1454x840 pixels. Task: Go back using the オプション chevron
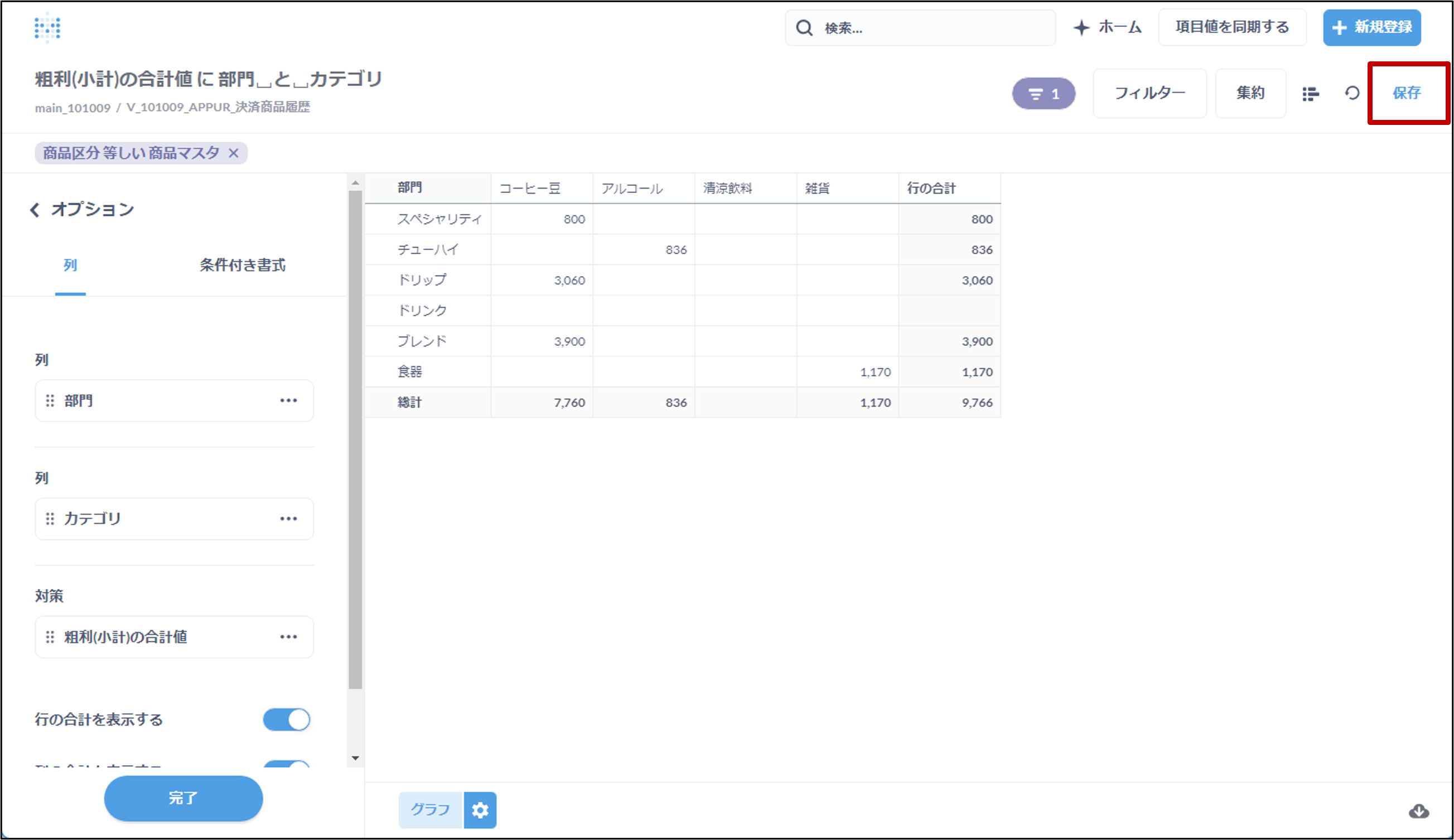[35, 209]
